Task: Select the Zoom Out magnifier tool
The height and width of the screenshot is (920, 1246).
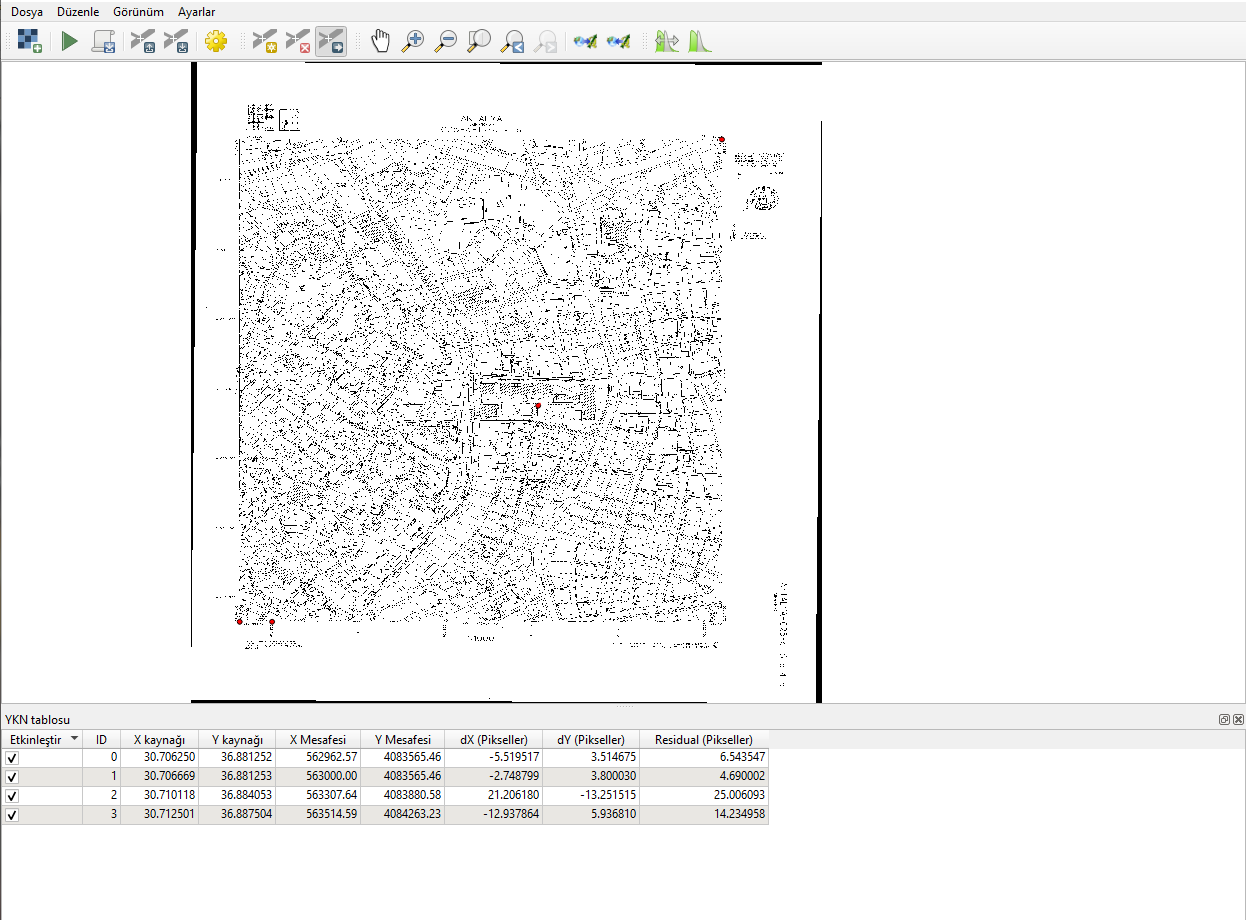Action: pyautogui.click(x=446, y=41)
